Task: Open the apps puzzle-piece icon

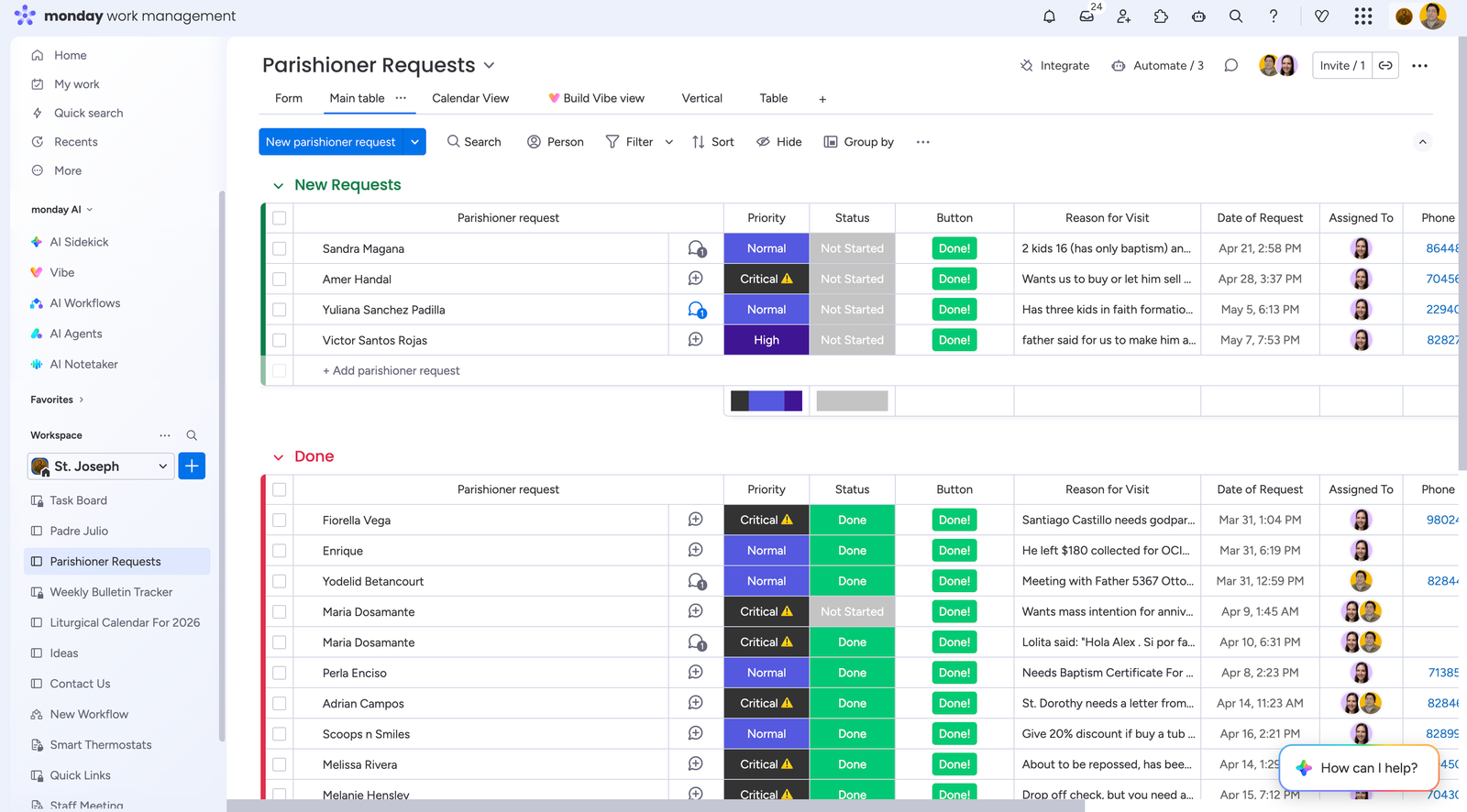Action: pyautogui.click(x=1161, y=16)
